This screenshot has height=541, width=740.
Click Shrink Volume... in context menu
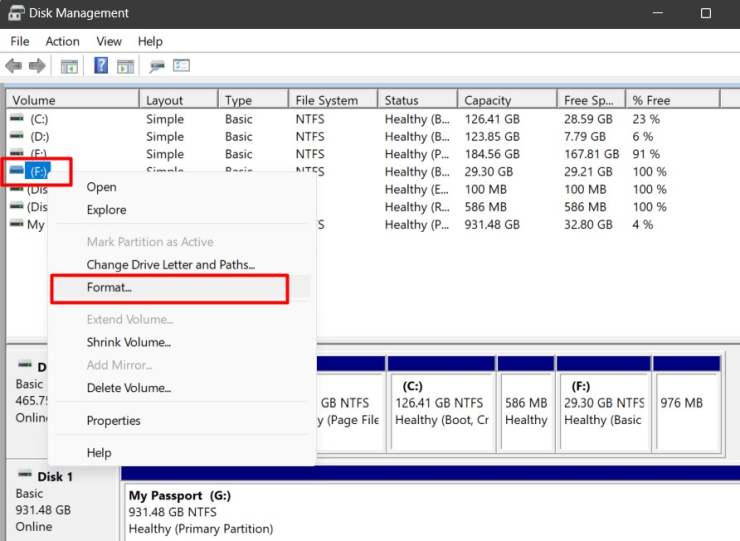click(128, 342)
